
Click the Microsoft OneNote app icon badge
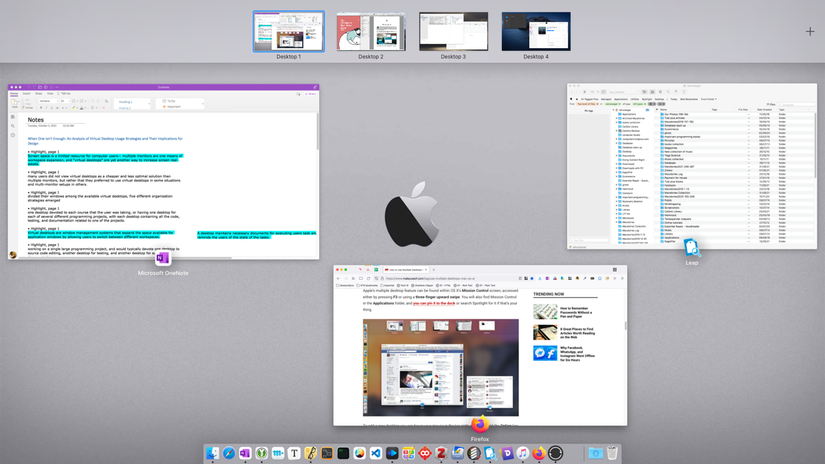pyautogui.click(x=163, y=258)
